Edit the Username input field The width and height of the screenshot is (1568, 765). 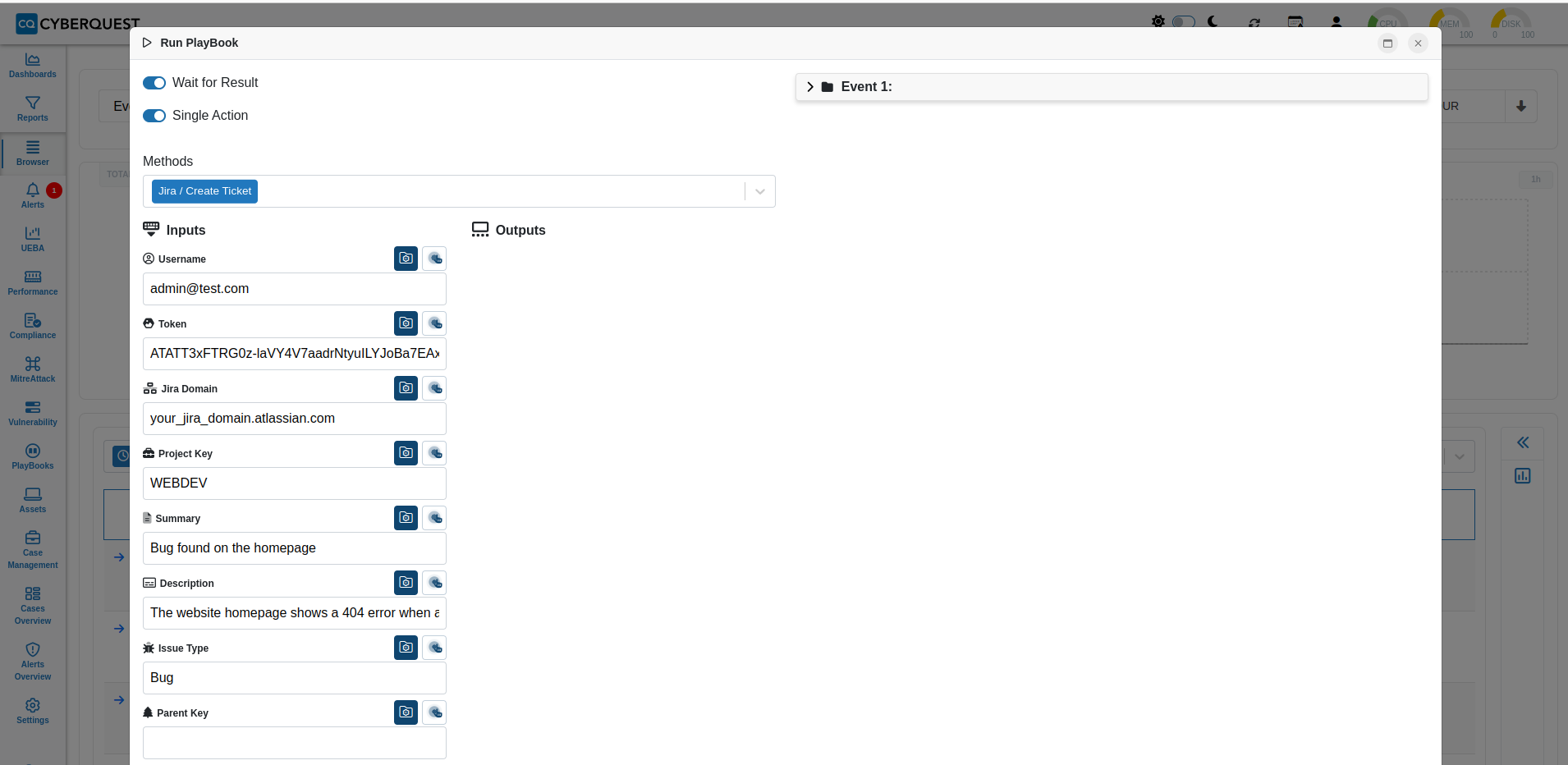coord(295,289)
